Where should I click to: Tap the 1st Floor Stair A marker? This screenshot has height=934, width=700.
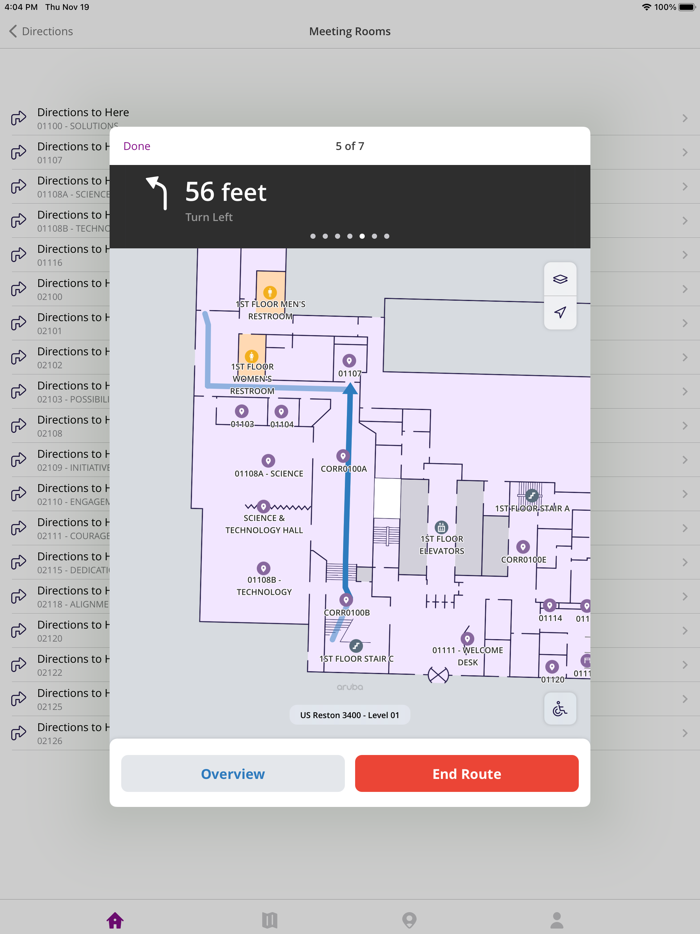point(531,494)
